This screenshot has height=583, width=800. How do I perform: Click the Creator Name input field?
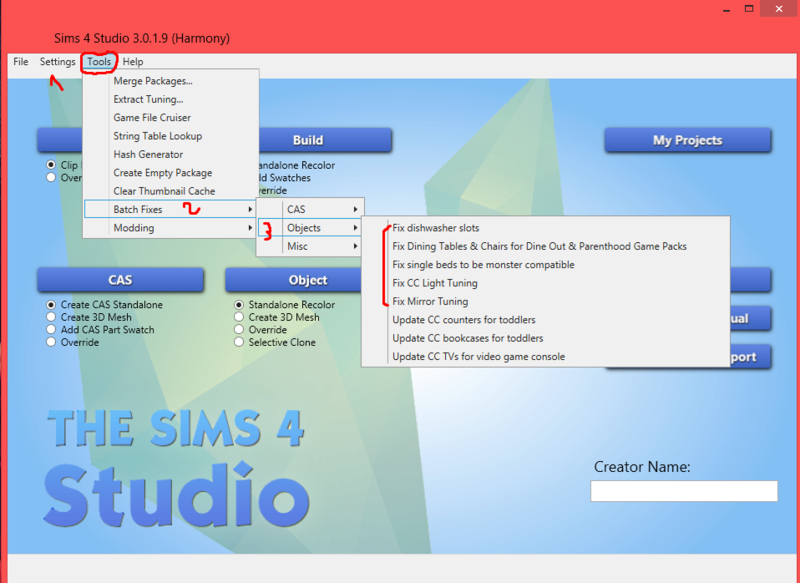tap(684, 491)
